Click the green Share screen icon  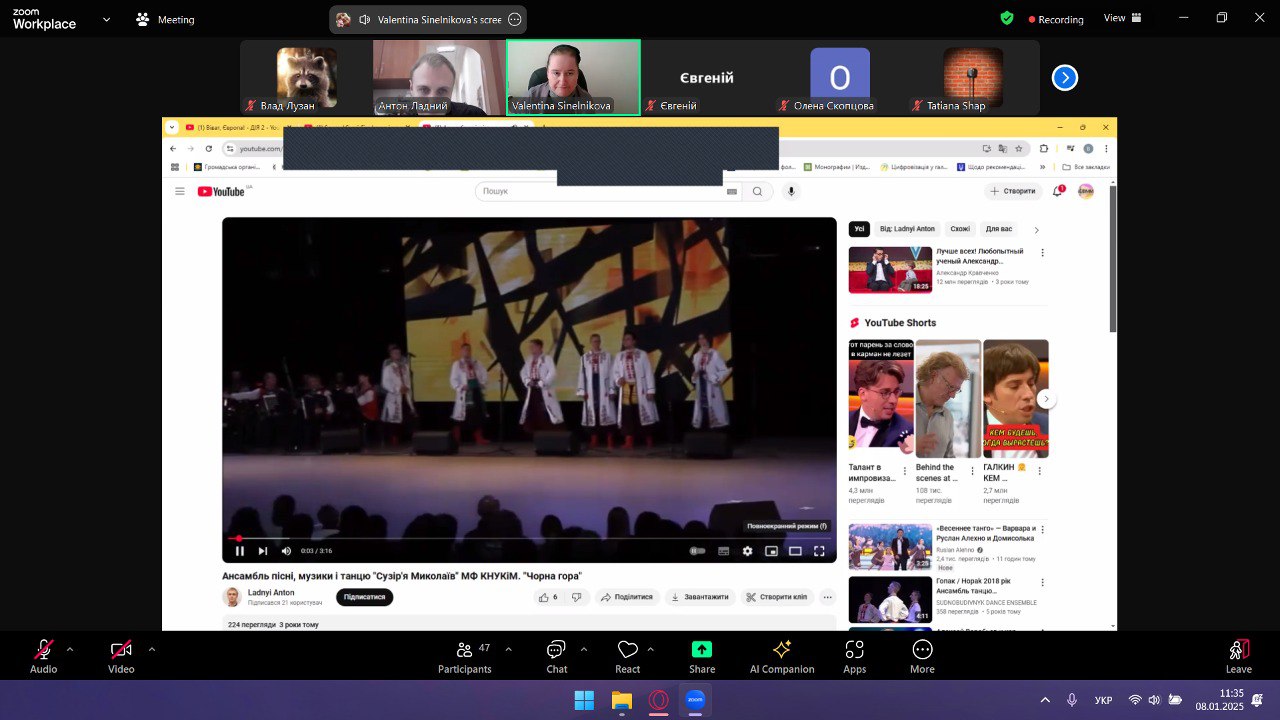[x=702, y=657]
